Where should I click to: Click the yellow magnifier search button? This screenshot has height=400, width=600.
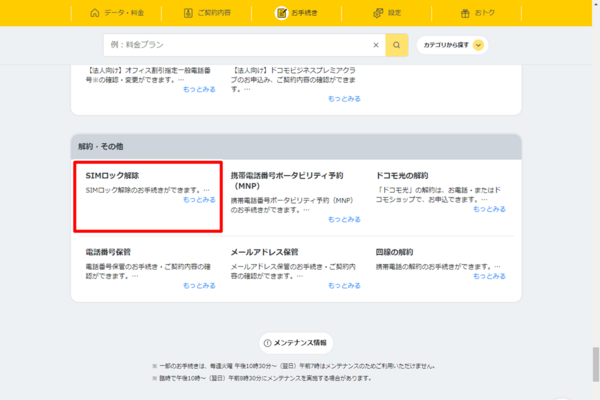[396, 45]
